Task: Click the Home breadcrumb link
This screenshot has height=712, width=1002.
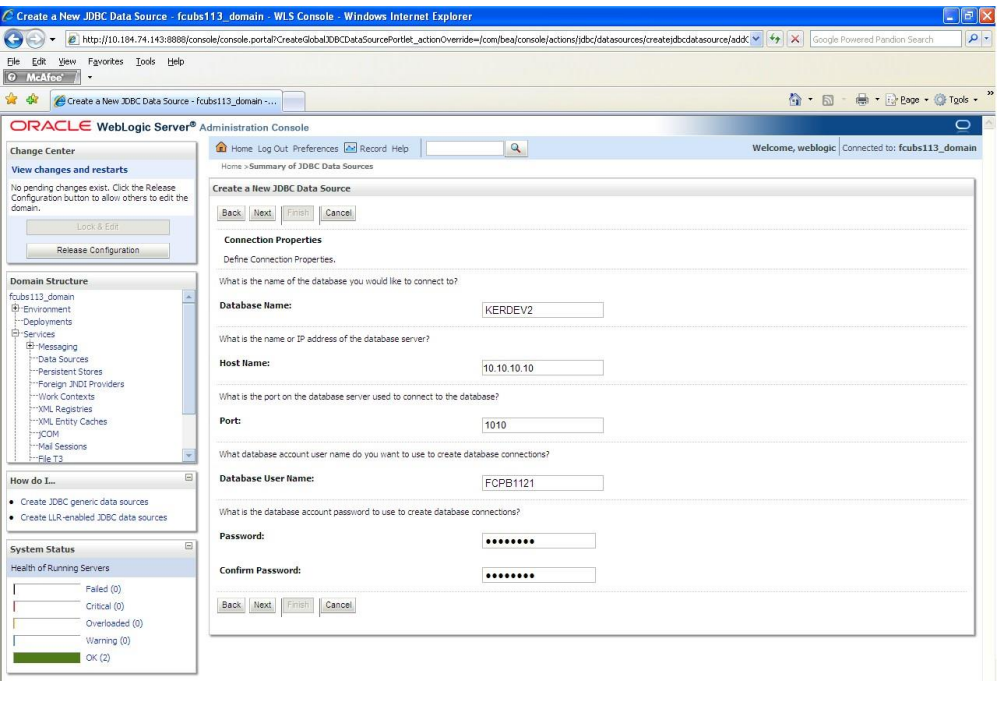Action: 231,166
